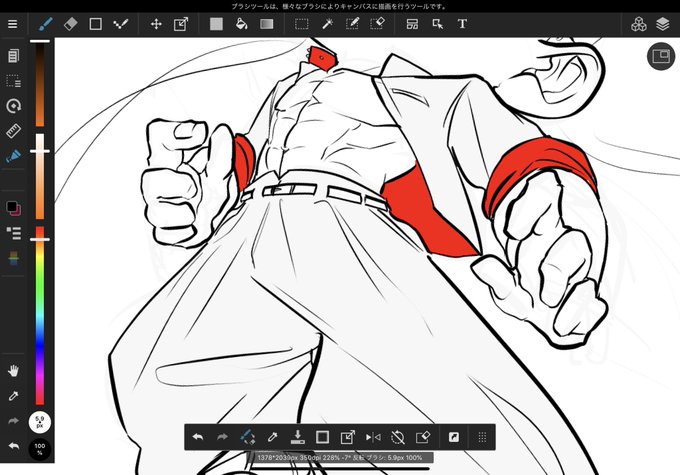Select the Bucket fill tool
The width and height of the screenshot is (680, 475).
(x=242, y=24)
